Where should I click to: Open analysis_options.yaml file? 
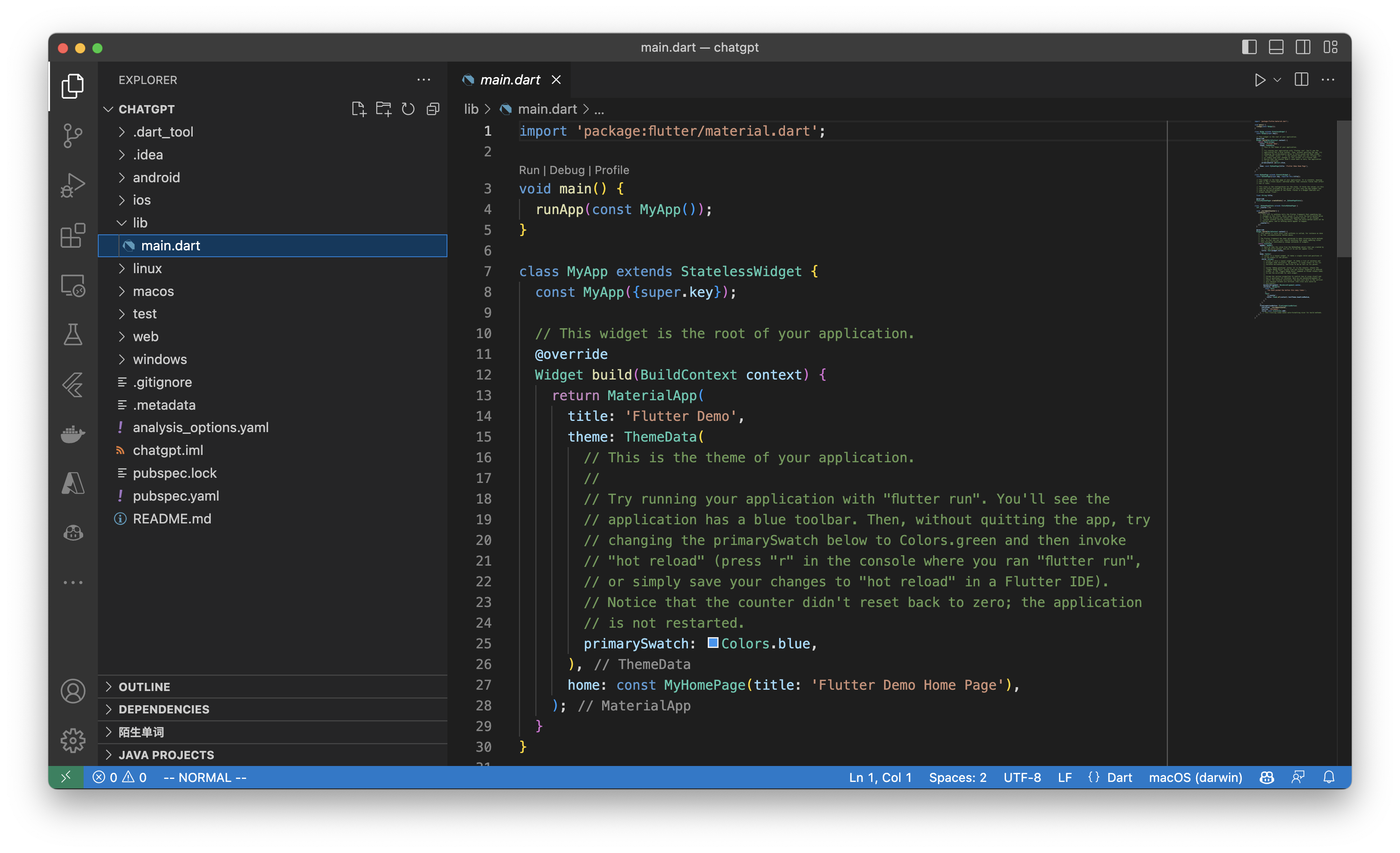[273, 427]
